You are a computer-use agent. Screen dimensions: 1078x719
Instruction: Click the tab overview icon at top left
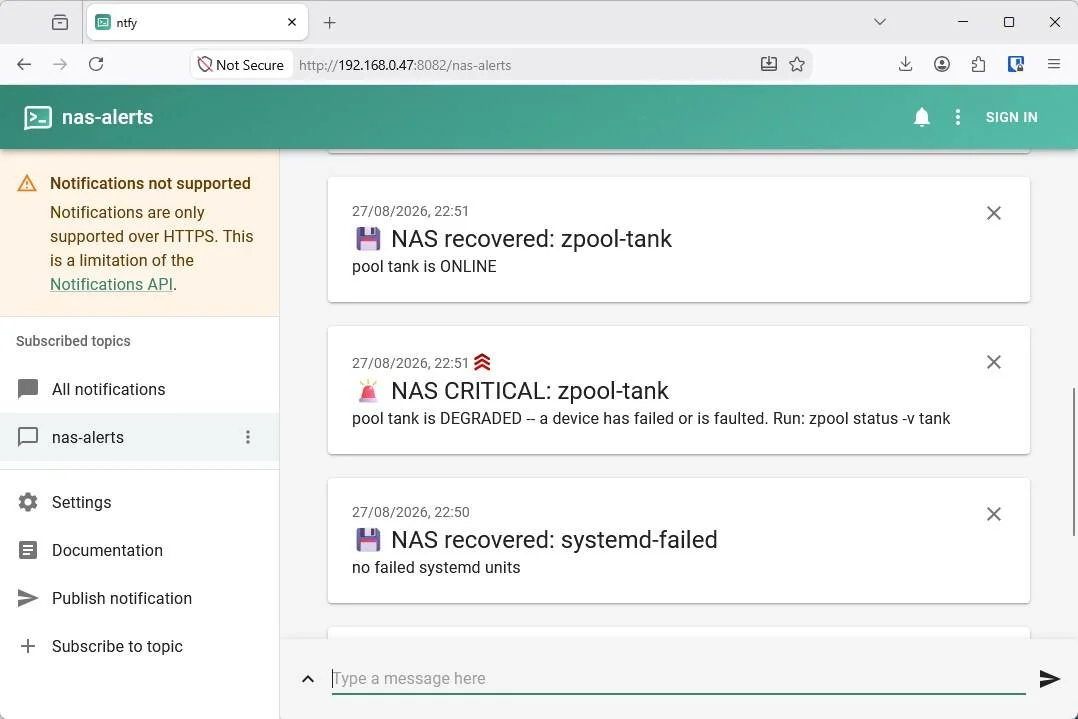[x=60, y=23]
